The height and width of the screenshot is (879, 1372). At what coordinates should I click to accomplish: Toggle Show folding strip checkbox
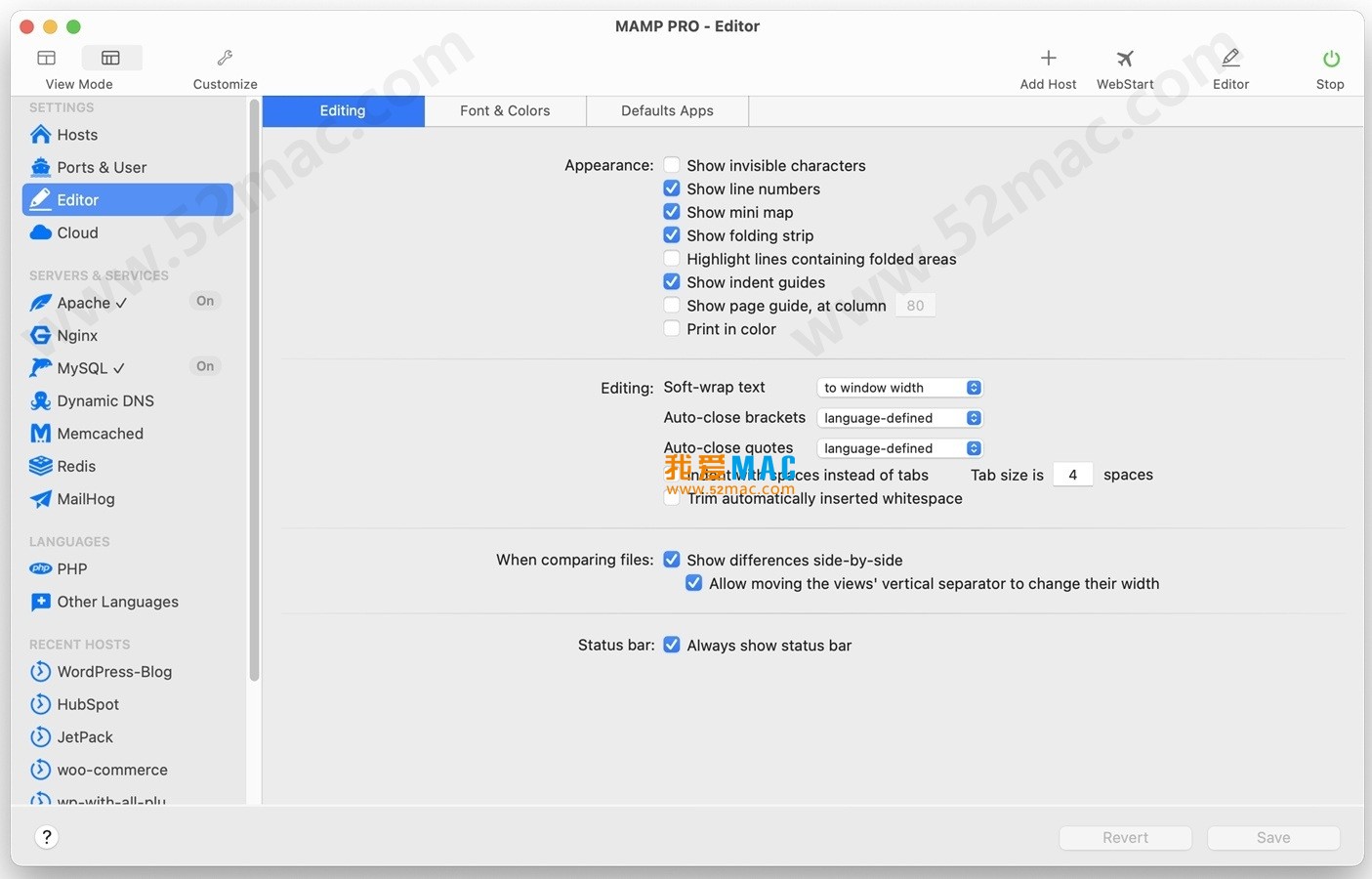[672, 235]
